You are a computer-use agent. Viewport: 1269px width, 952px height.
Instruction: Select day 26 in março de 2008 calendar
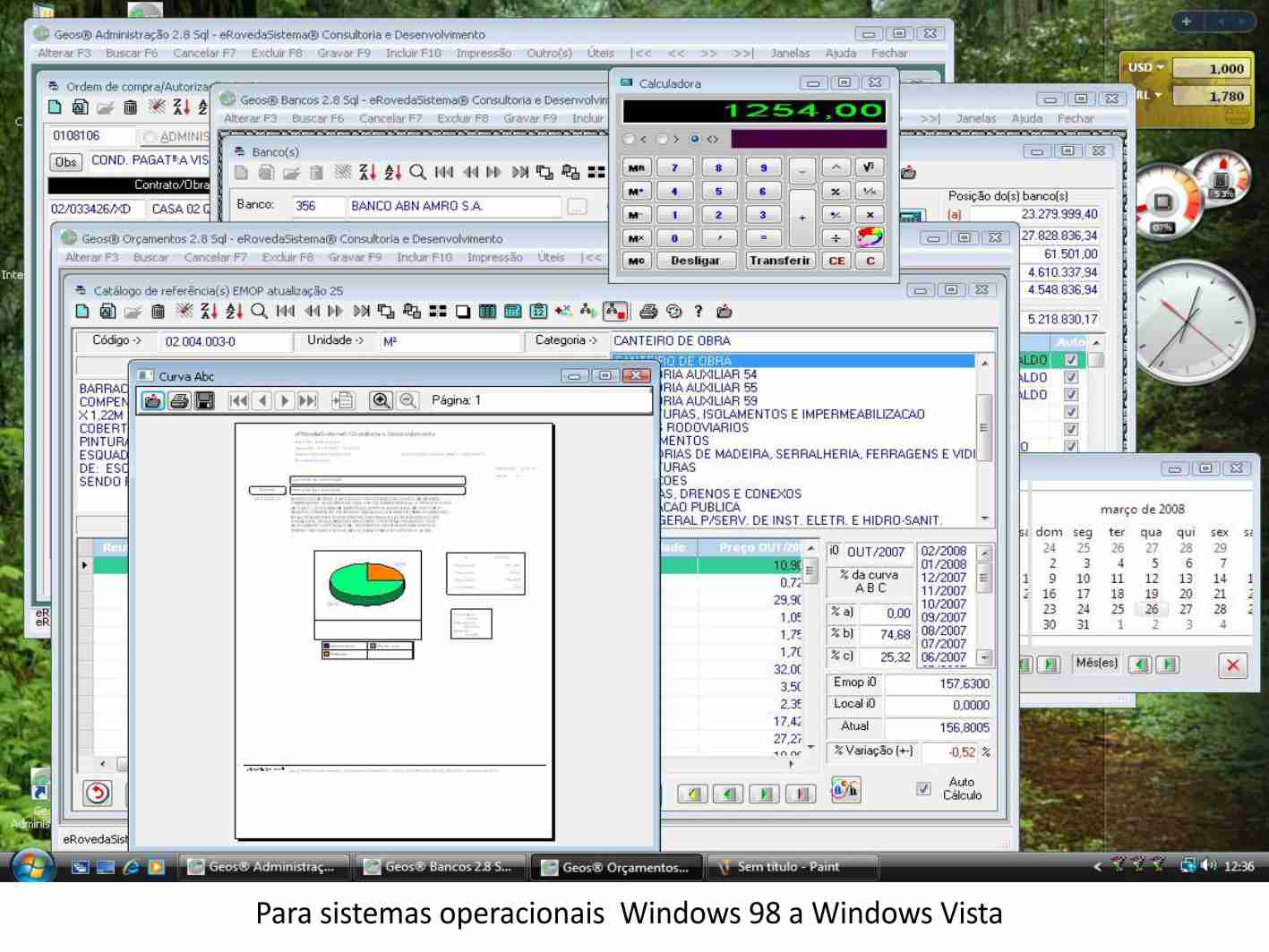coord(1152,609)
